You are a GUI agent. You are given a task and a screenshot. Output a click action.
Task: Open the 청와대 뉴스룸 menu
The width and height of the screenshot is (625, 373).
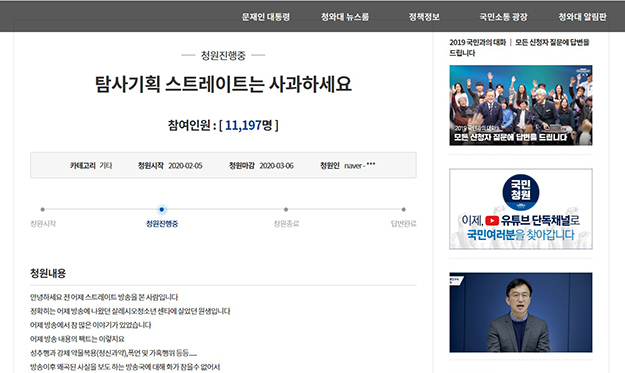345,17
